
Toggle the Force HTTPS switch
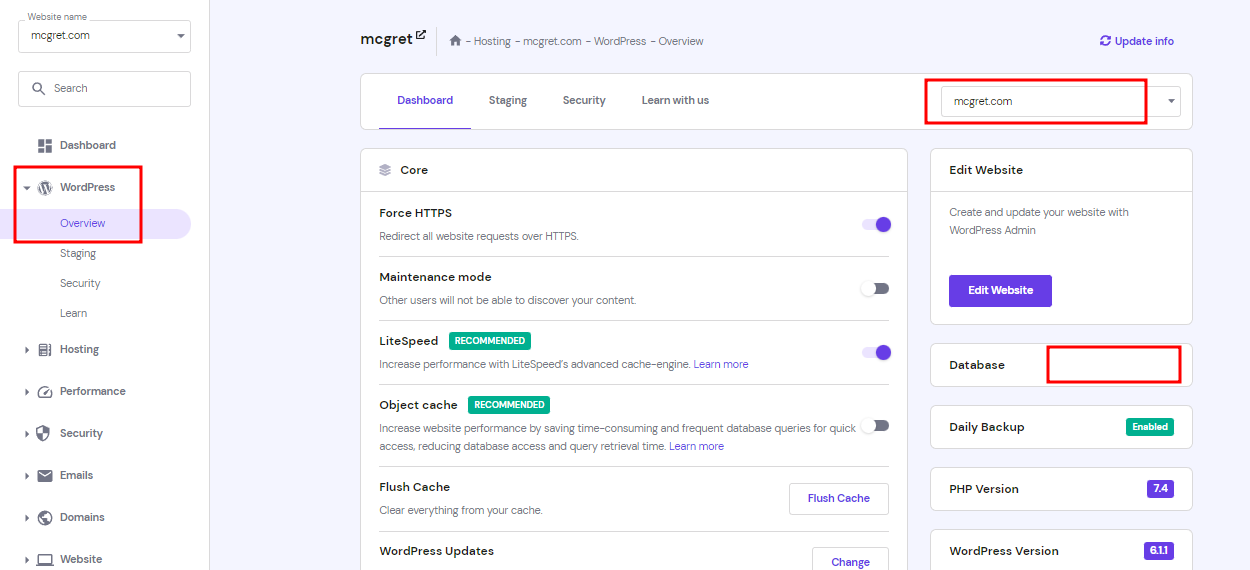point(876,224)
